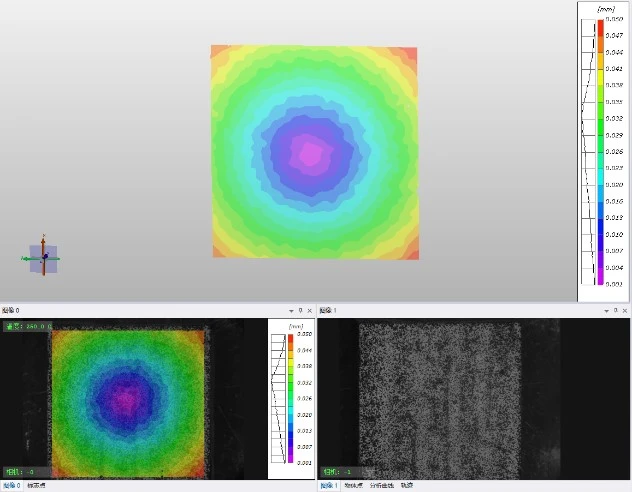632x492 pixels.
Task: Open the 分析曲线 tab
Action: click(x=381, y=486)
